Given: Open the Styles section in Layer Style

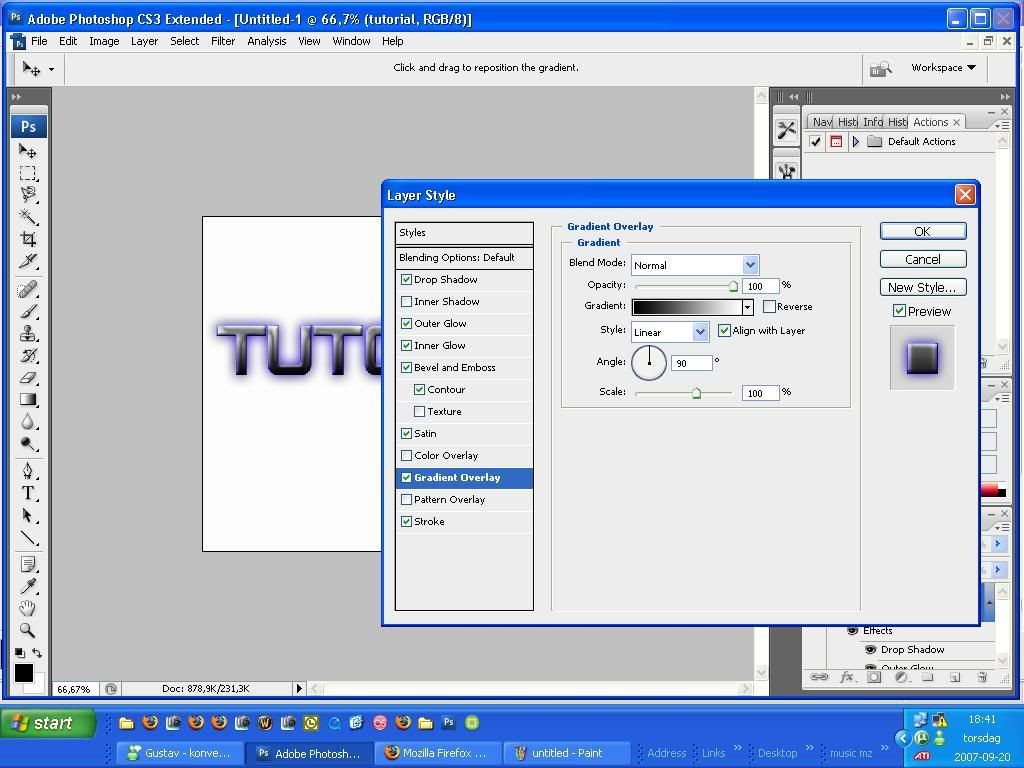Looking at the screenshot, I should coord(464,232).
